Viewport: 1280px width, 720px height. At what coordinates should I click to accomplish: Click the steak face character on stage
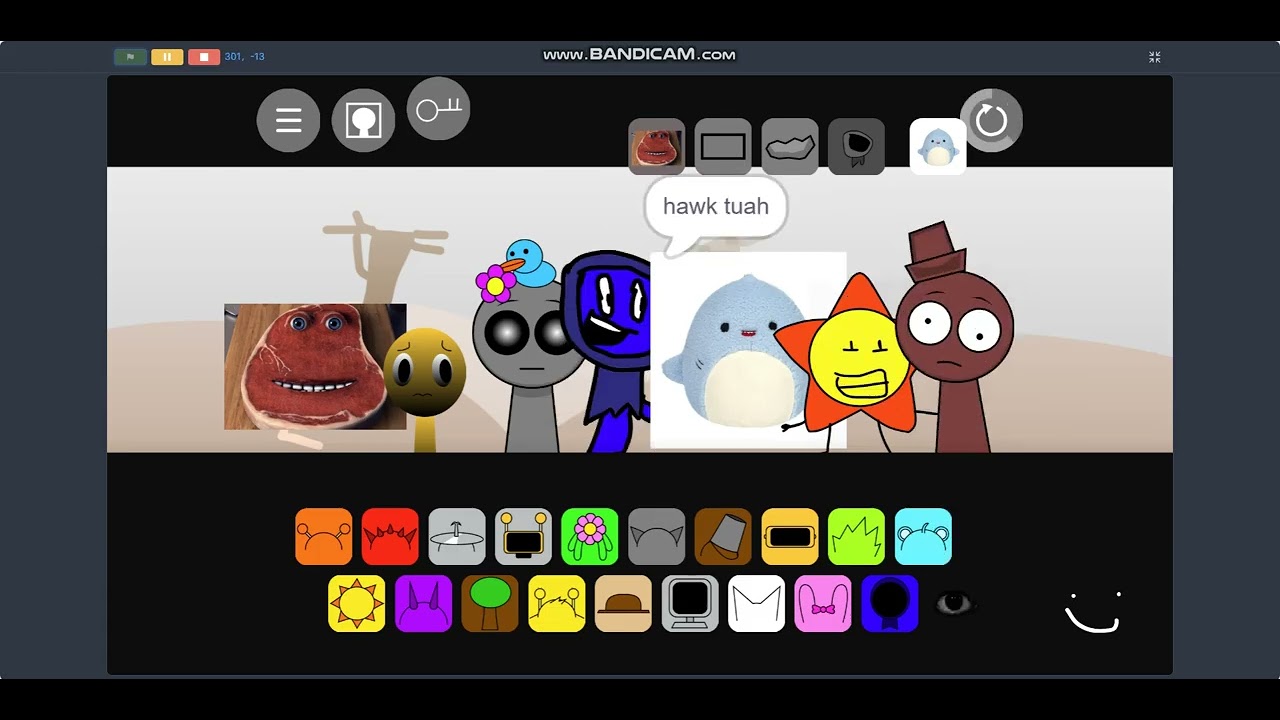click(314, 367)
